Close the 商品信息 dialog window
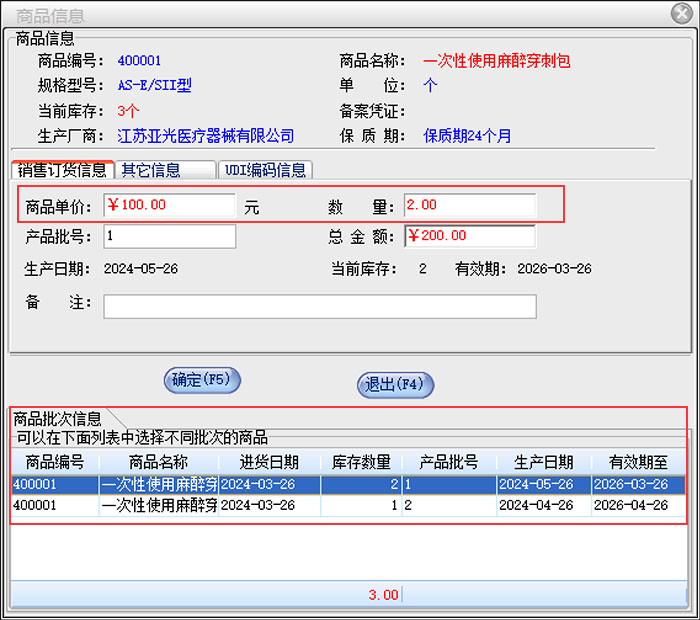 tap(679, 14)
